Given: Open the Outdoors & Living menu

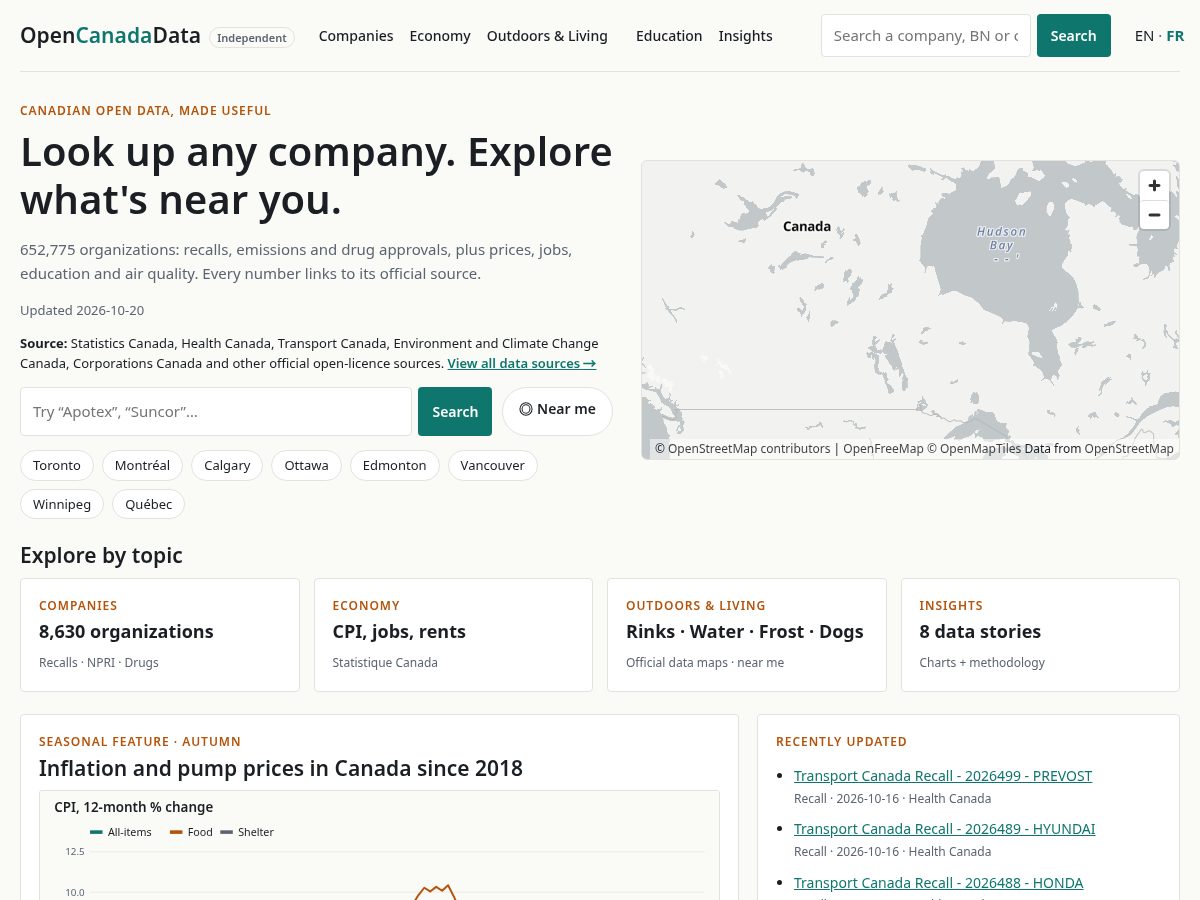Looking at the screenshot, I should pyautogui.click(x=547, y=36).
